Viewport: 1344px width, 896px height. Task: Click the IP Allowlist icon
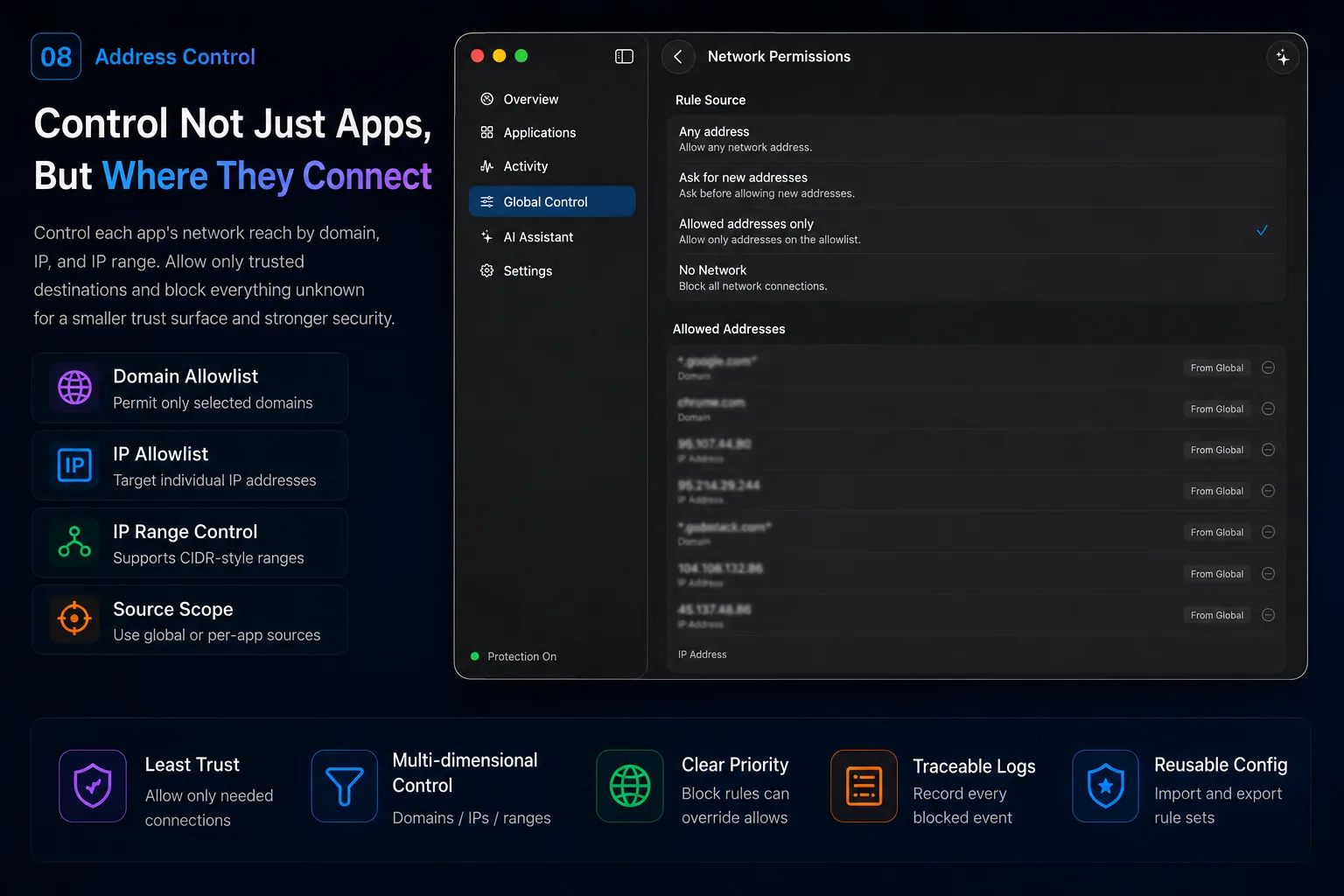click(74, 465)
